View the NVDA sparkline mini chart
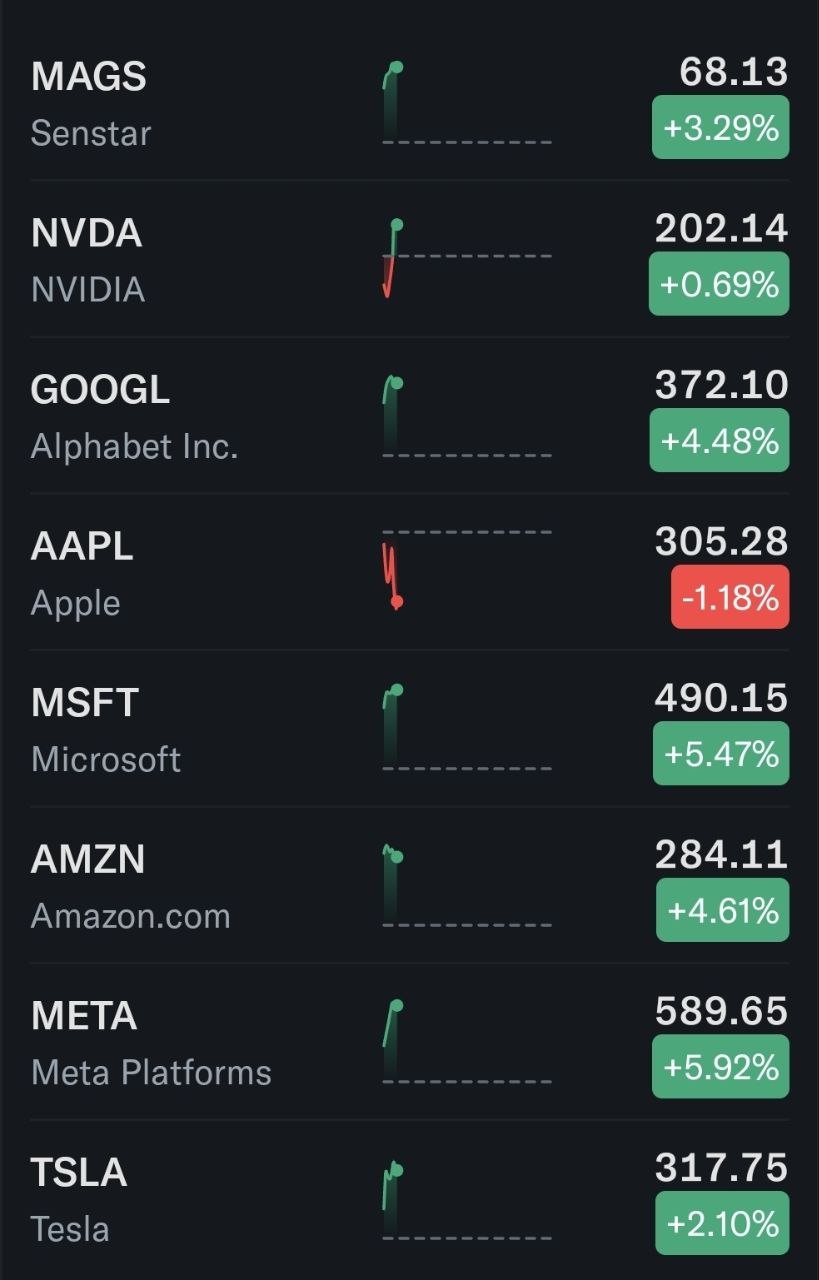The height and width of the screenshot is (1280, 819). 467,258
